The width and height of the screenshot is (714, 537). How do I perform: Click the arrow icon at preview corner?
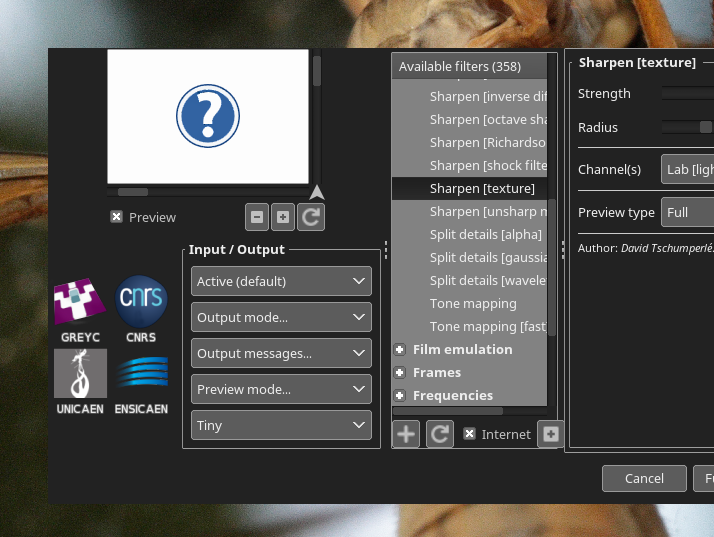(x=317, y=192)
